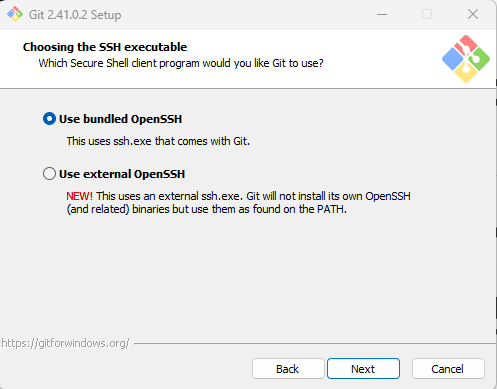Click the 'This uses ssh.exe that comes with Git' description
Screen dimensions: 497x389
pos(158,141)
